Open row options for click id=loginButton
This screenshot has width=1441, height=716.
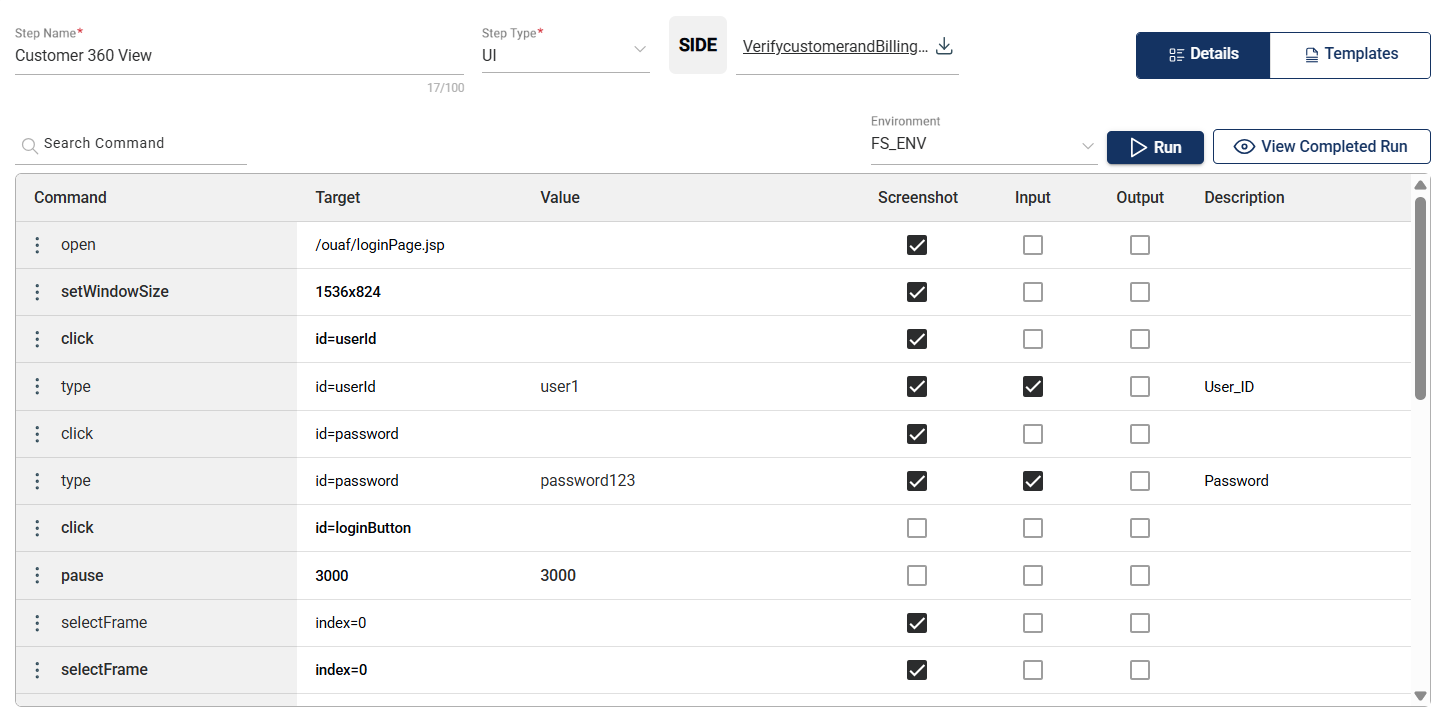coord(37,528)
